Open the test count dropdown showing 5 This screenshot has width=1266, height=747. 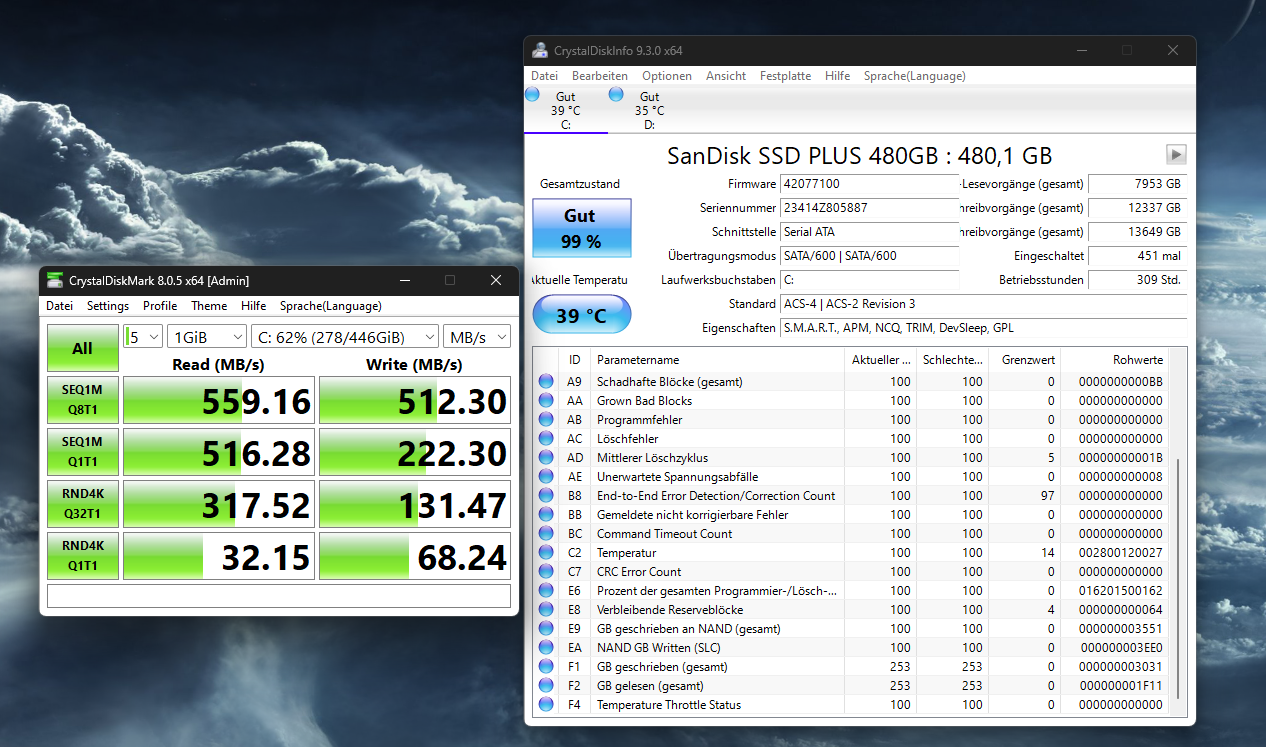click(x=143, y=337)
